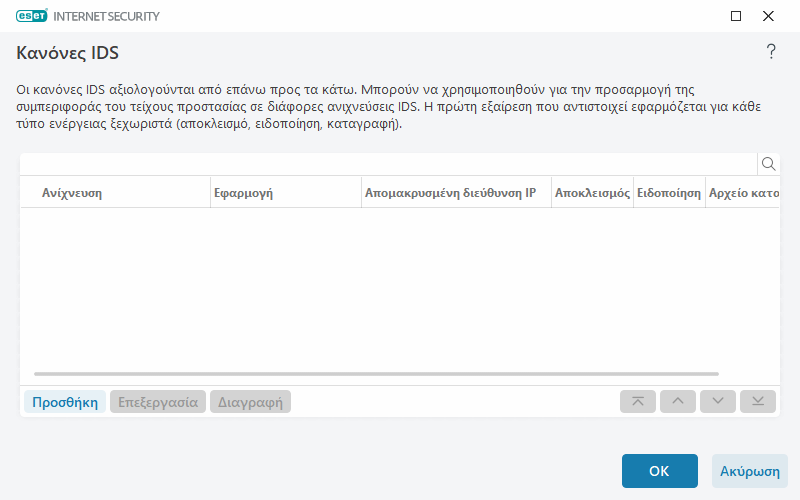
Task: Click the Επεξεργασία edit button
Action: coord(158,402)
